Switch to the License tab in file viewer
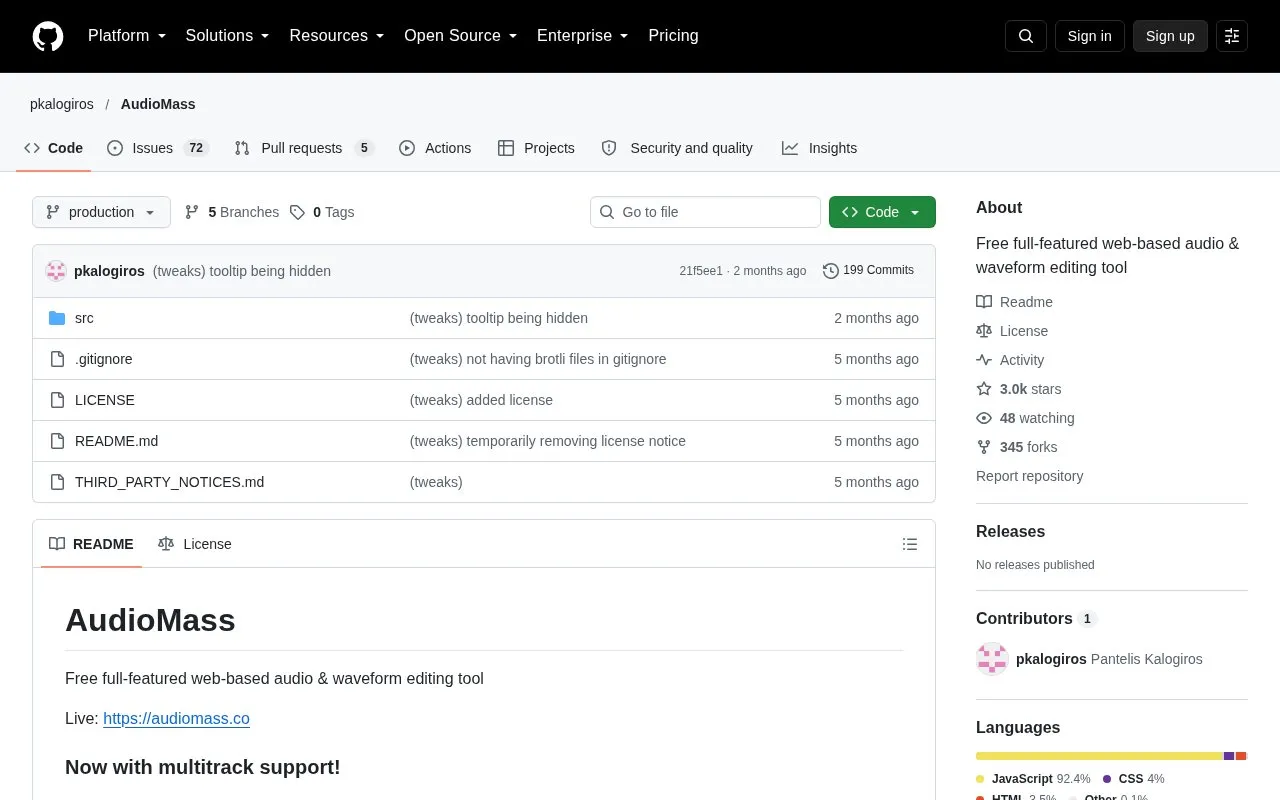 coord(195,544)
